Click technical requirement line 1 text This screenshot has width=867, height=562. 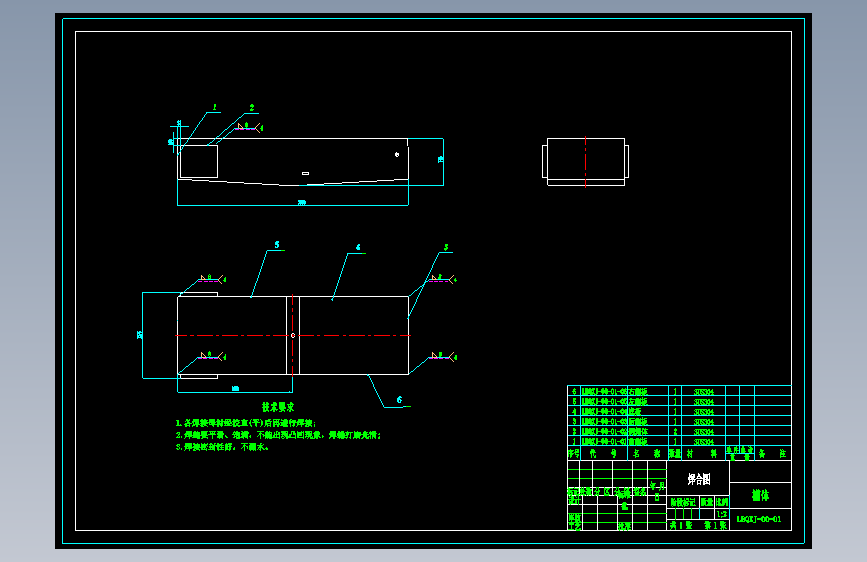tap(246, 423)
